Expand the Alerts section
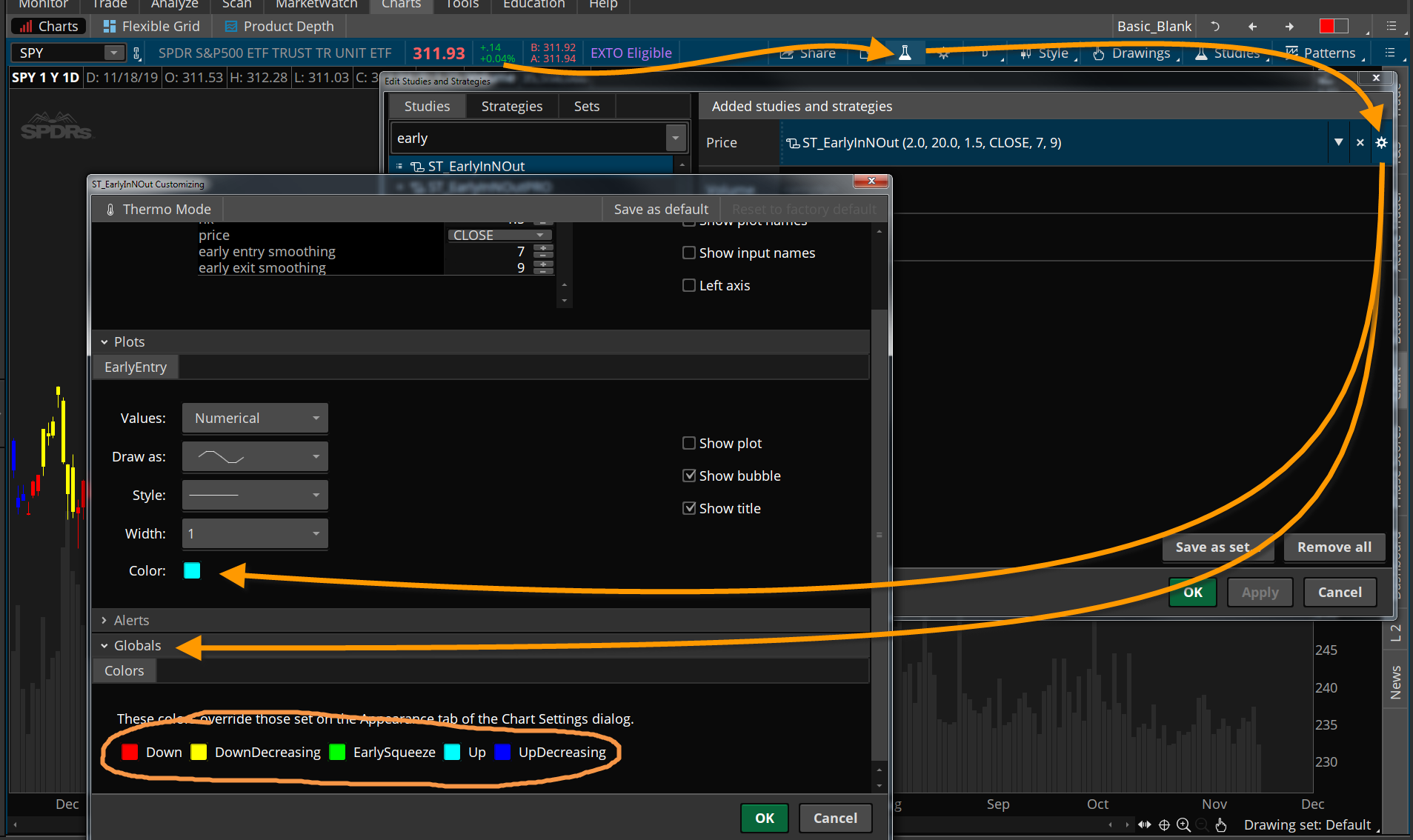 pyautogui.click(x=104, y=620)
